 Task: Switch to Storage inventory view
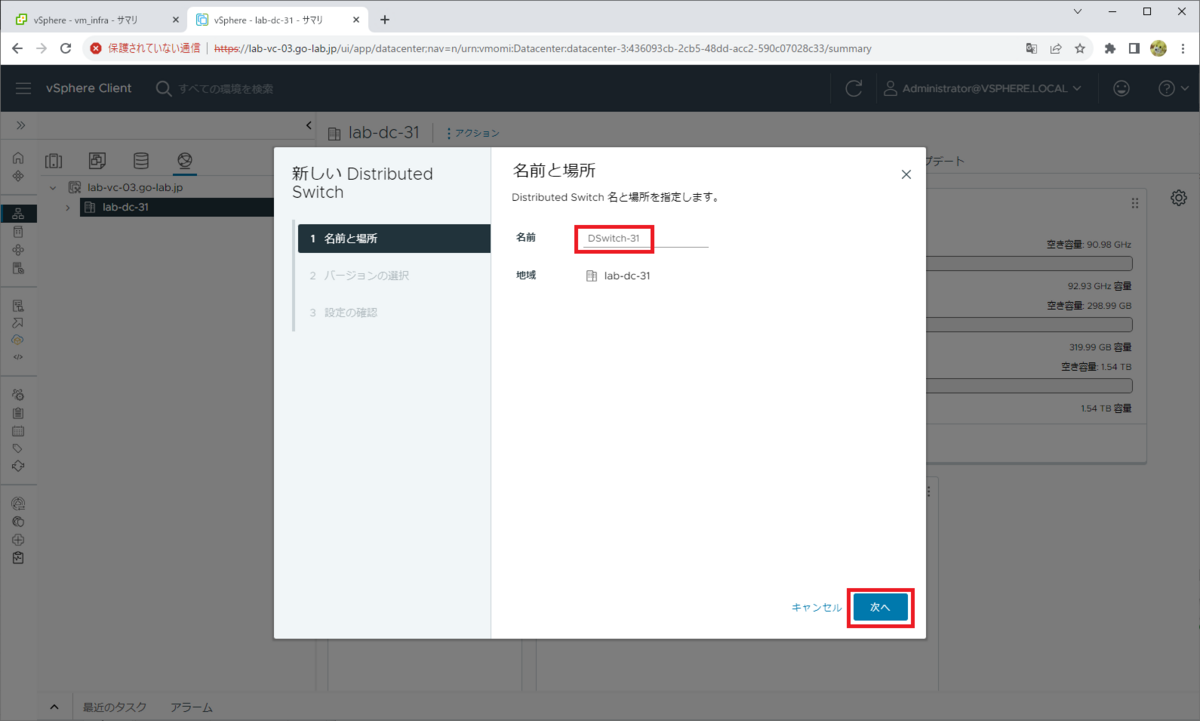141,161
